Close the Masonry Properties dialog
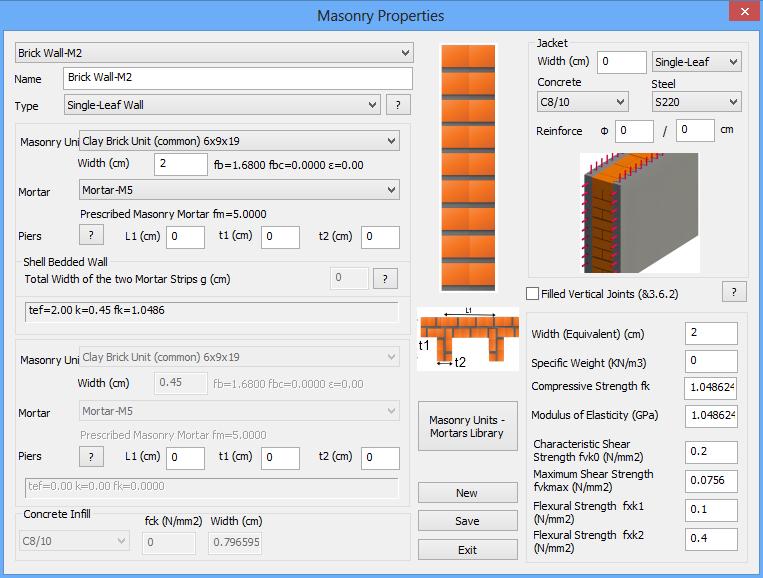The width and height of the screenshot is (763, 578). [745, 11]
